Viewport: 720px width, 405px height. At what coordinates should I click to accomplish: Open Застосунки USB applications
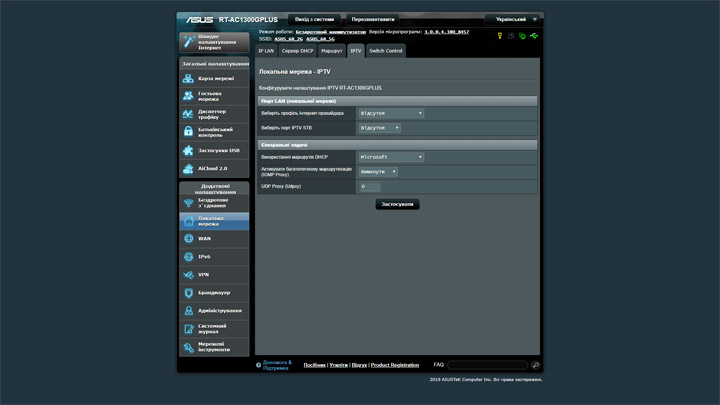(214, 150)
